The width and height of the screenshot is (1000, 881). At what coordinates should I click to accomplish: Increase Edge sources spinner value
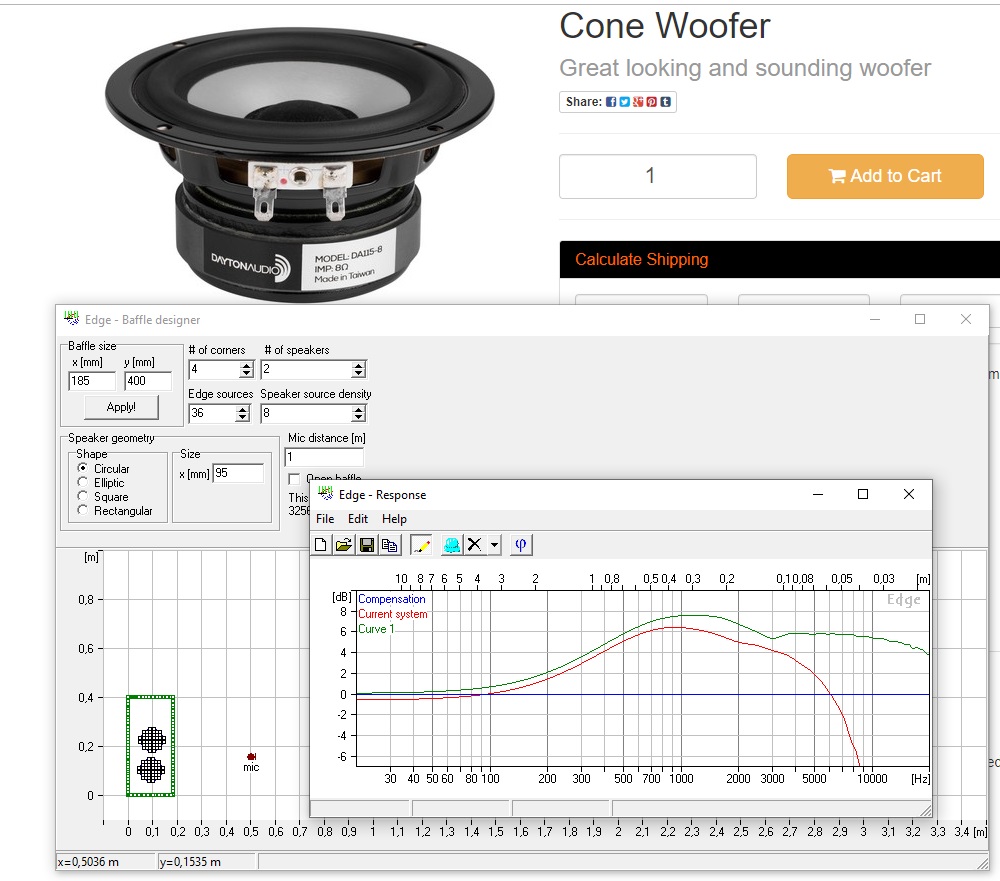coord(242,410)
